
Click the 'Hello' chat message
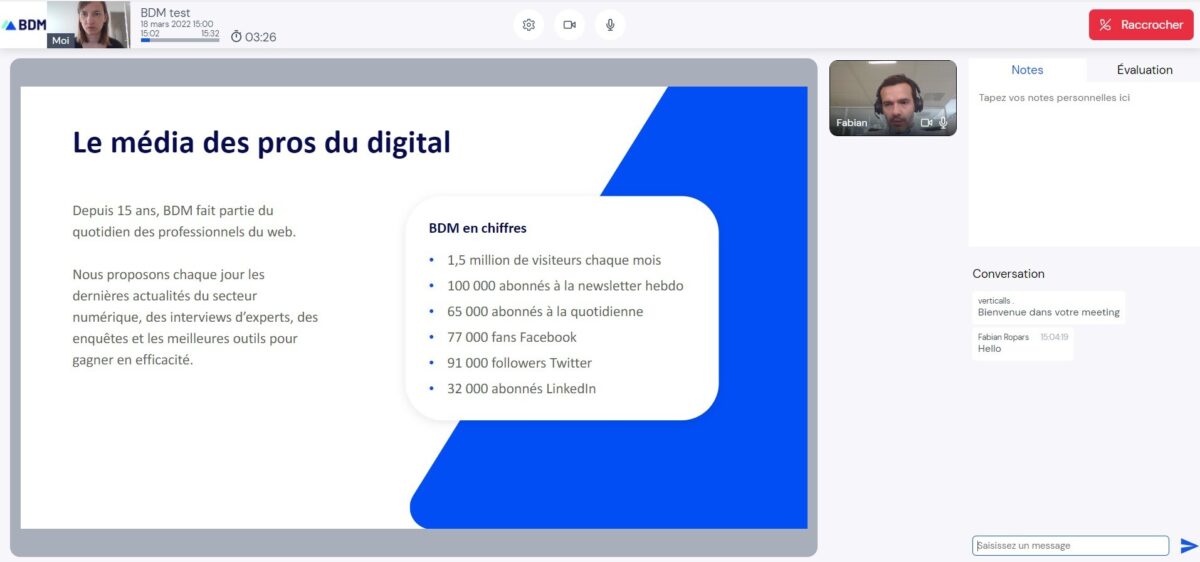click(x=989, y=348)
